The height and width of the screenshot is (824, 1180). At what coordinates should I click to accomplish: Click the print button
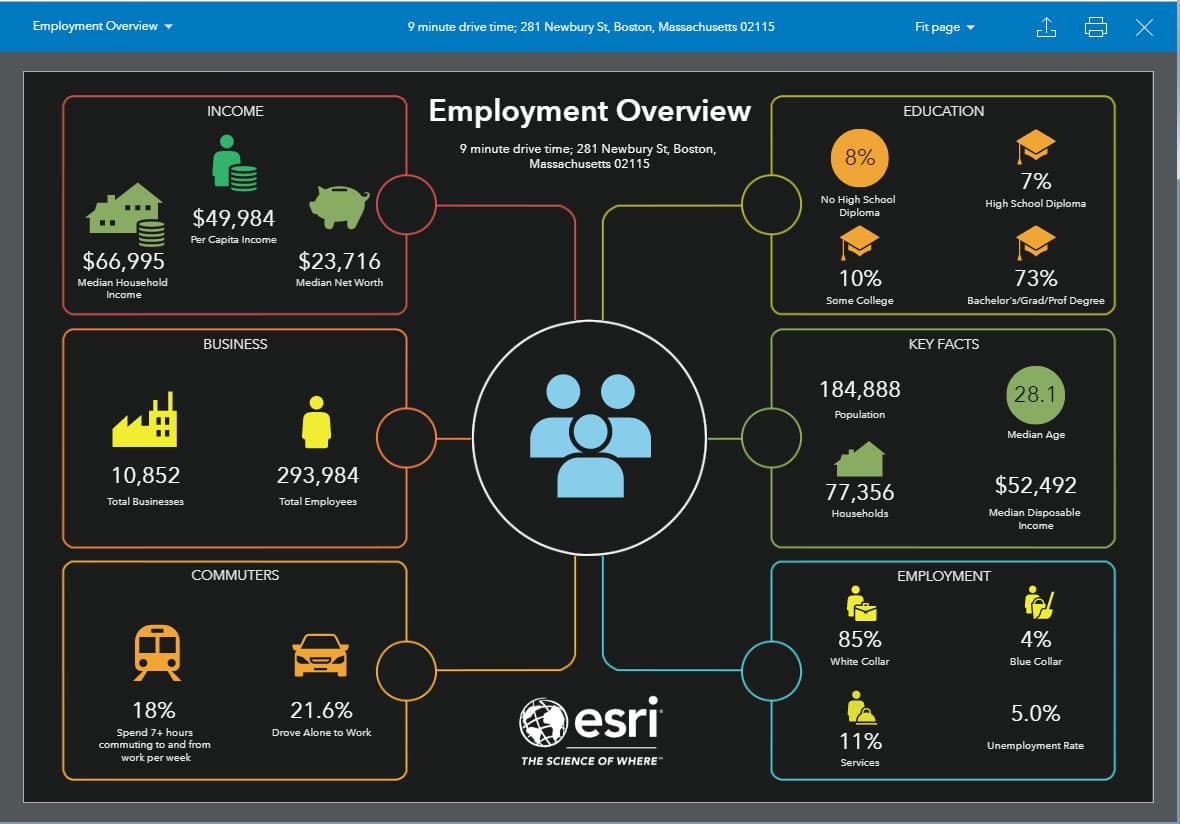coord(1096,27)
